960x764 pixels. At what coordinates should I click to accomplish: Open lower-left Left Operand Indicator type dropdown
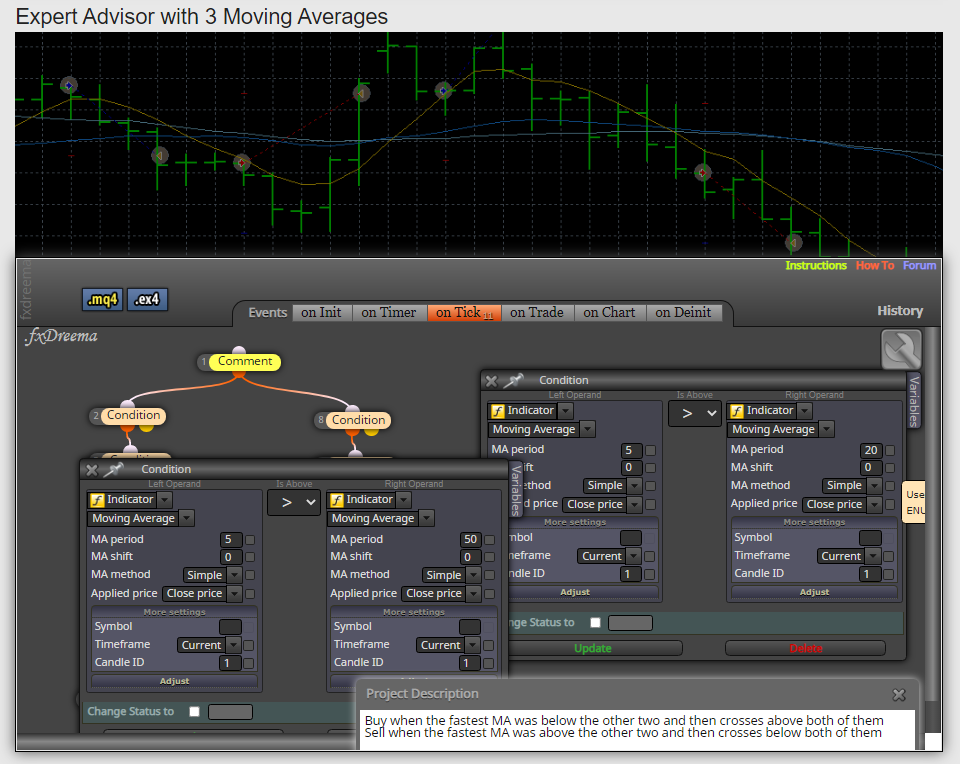click(164, 500)
